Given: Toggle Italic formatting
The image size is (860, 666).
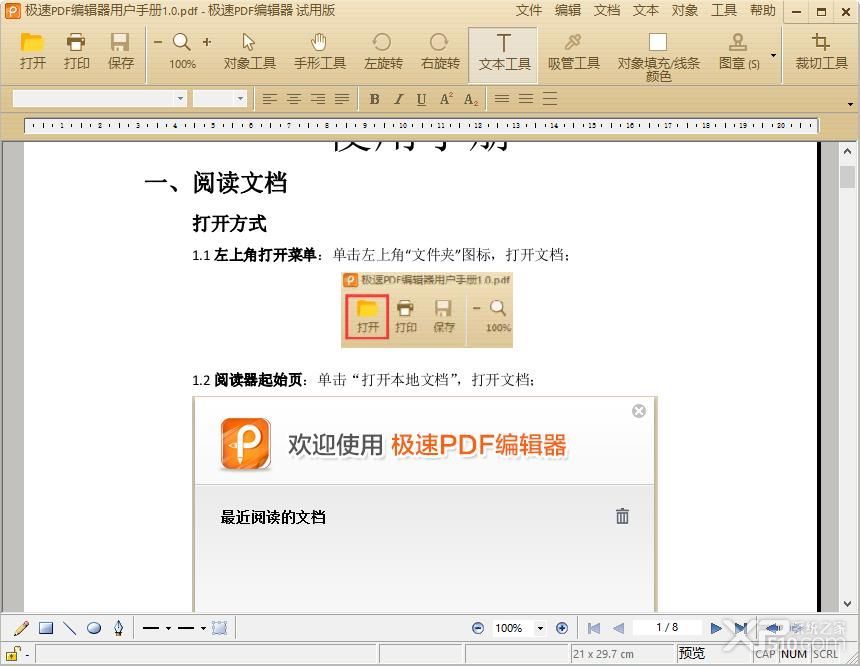Looking at the screenshot, I should pyautogui.click(x=399, y=99).
